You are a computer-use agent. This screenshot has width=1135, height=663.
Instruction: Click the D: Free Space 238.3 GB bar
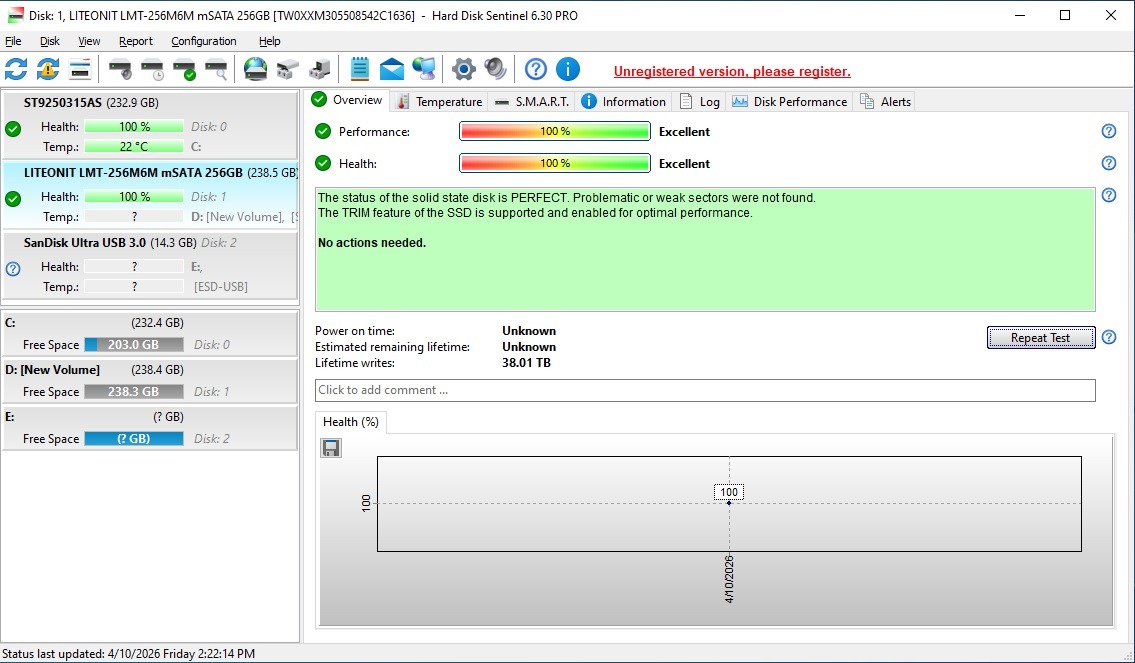[x=134, y=392]
